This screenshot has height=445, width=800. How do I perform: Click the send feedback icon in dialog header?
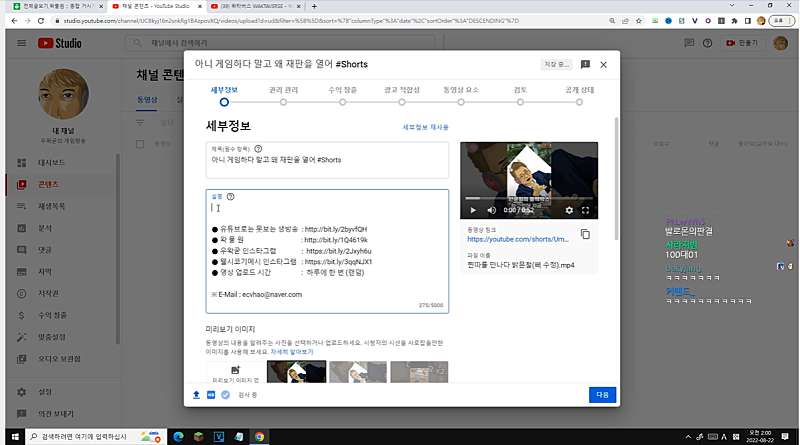click(585, 65)
